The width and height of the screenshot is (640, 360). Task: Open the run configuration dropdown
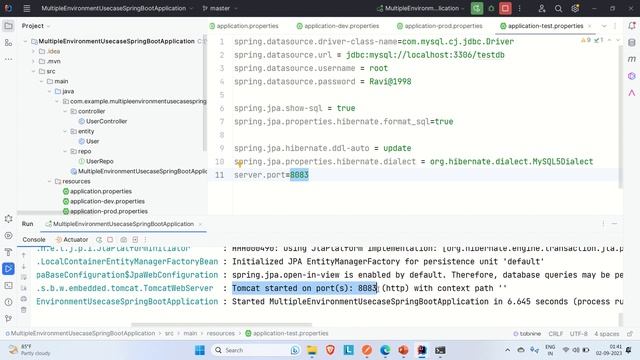point(420,8)
